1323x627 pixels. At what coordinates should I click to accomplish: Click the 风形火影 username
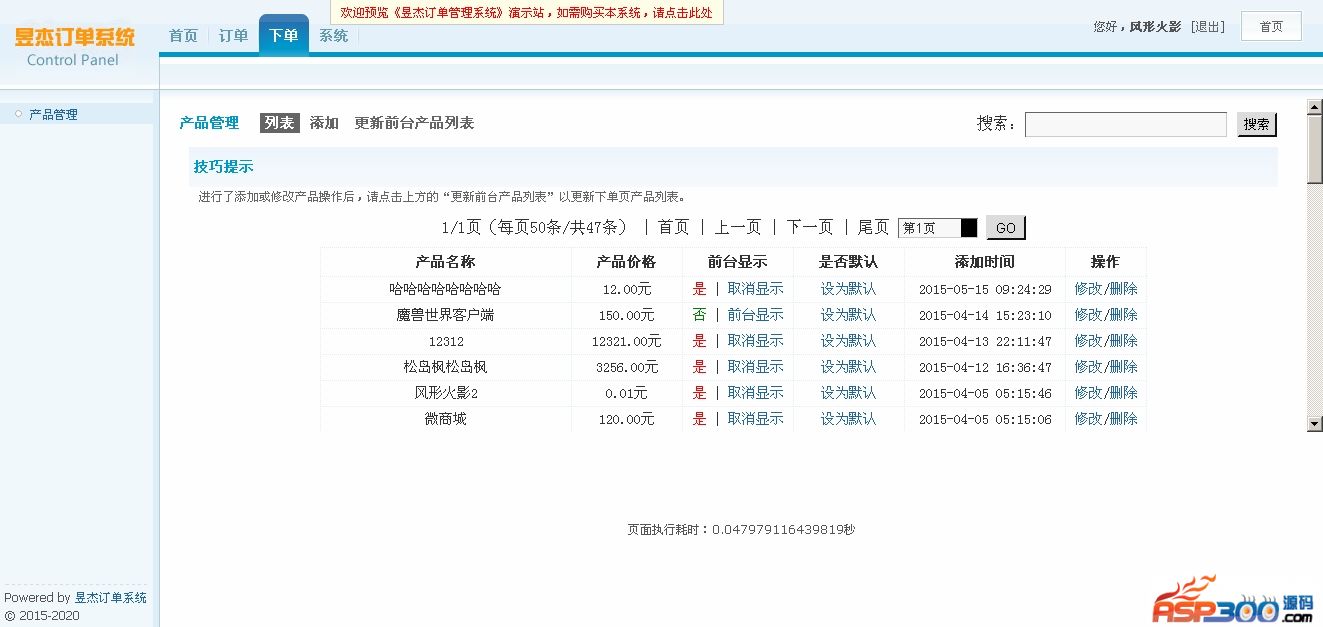[1156, 27]
